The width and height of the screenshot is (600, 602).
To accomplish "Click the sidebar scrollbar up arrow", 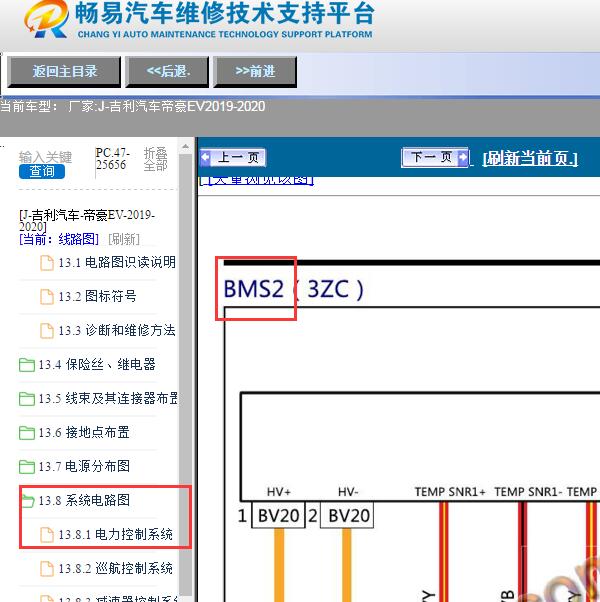I will coord(185,146).
